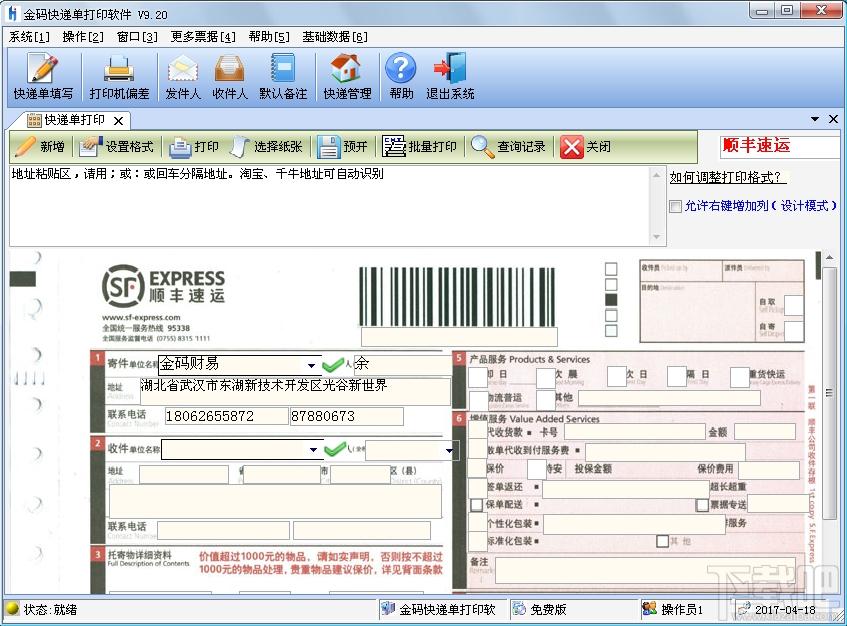Open the recipient contact name dropdown arrow

click(448, 451)
